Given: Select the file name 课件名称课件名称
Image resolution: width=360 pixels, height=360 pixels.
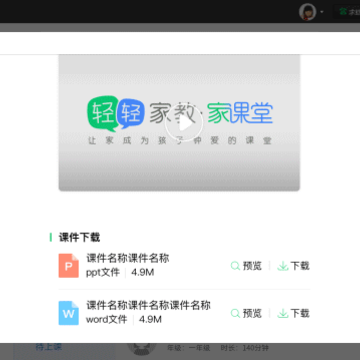Looking at the screenshot, I should pyautogui.click(x=128, y=258).
